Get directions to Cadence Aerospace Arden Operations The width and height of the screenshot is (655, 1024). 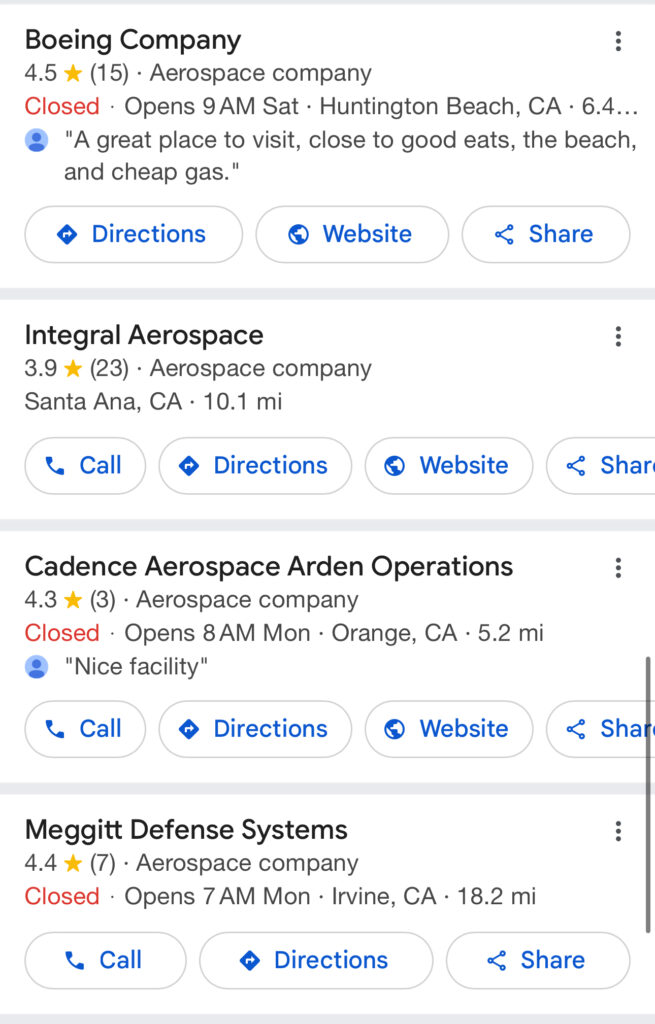pos(255,729)
